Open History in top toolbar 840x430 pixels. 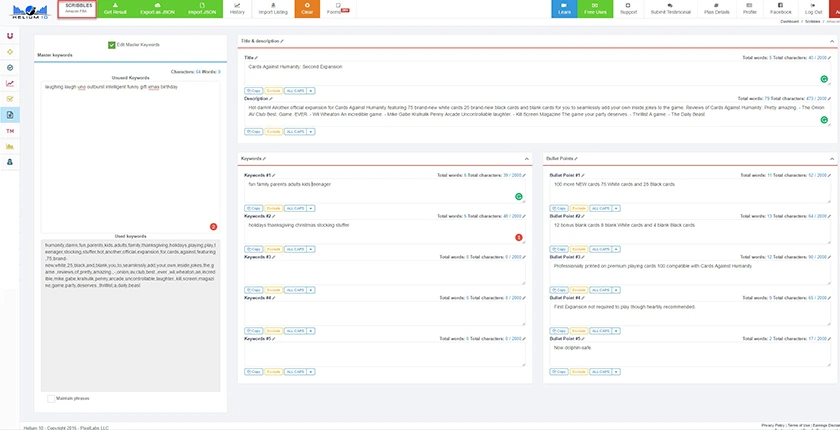[237, 9]
